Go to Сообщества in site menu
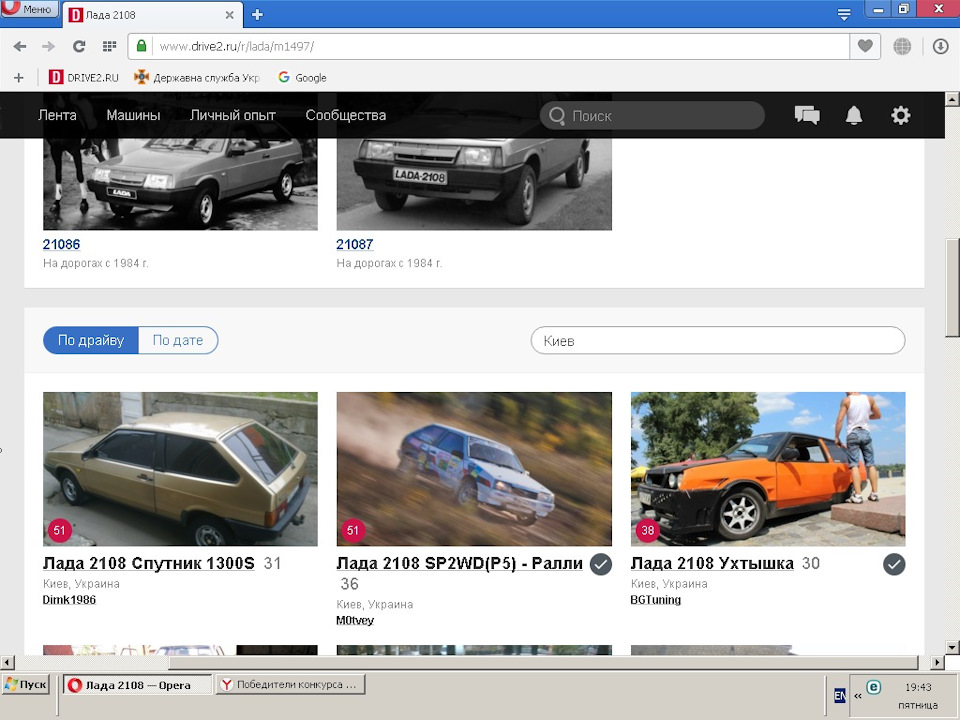 click(x=346, y=115)
